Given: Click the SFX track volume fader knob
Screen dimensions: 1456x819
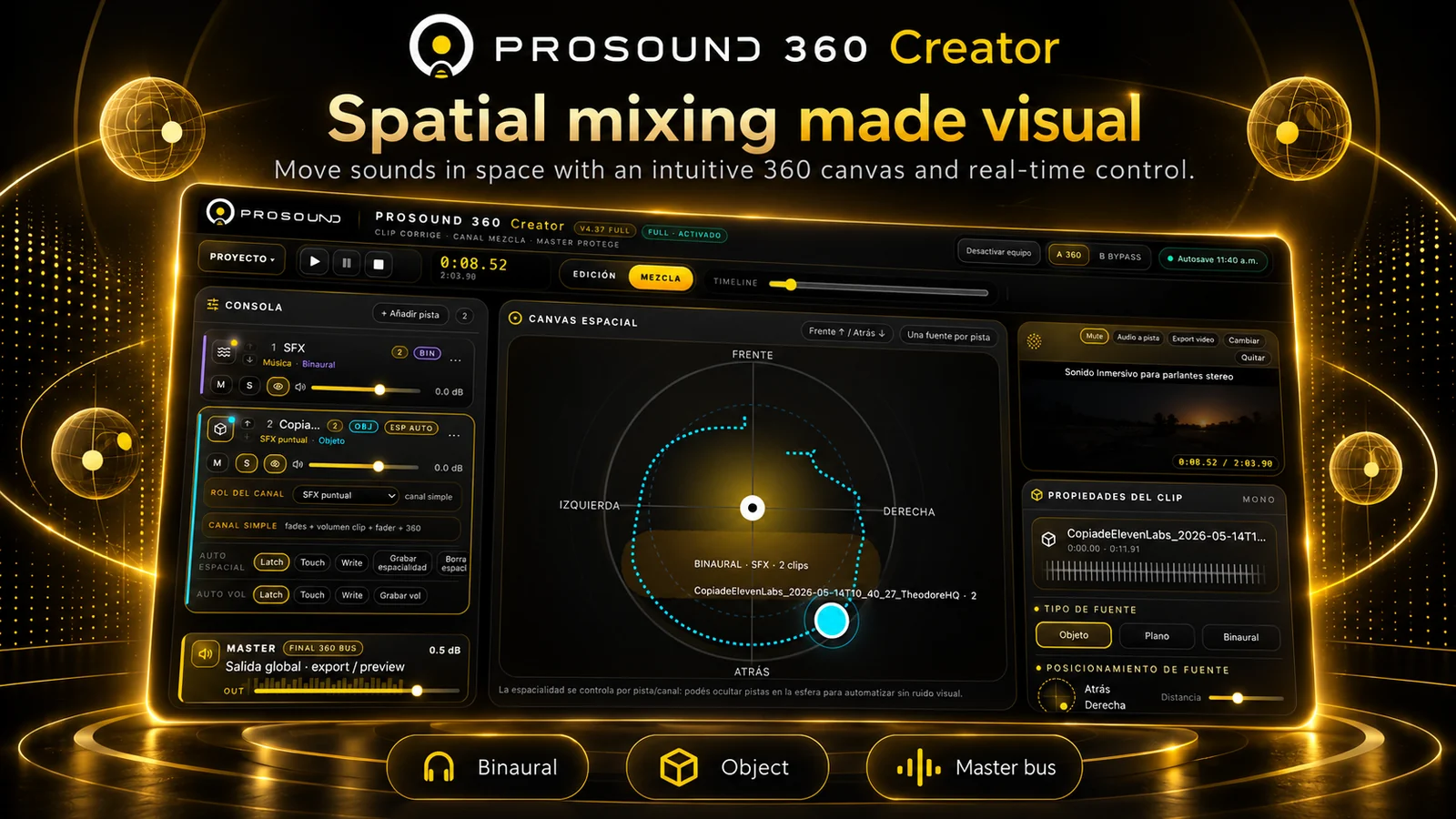Looking at the screenshot, I should (380, 389).
